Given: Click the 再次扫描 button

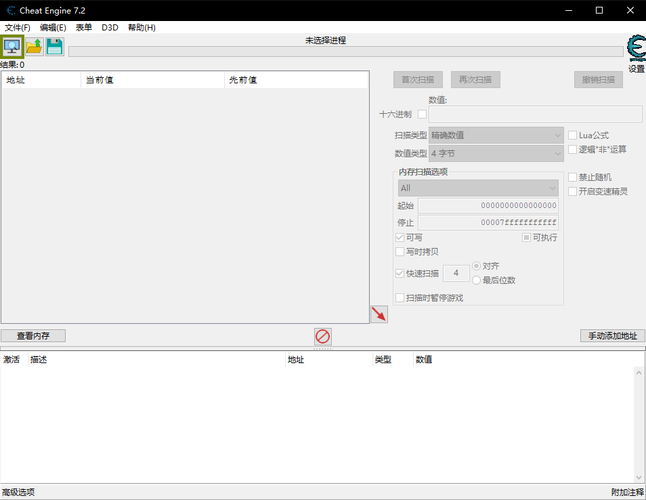Looking at the screenshot, I should tap(475, 79).
